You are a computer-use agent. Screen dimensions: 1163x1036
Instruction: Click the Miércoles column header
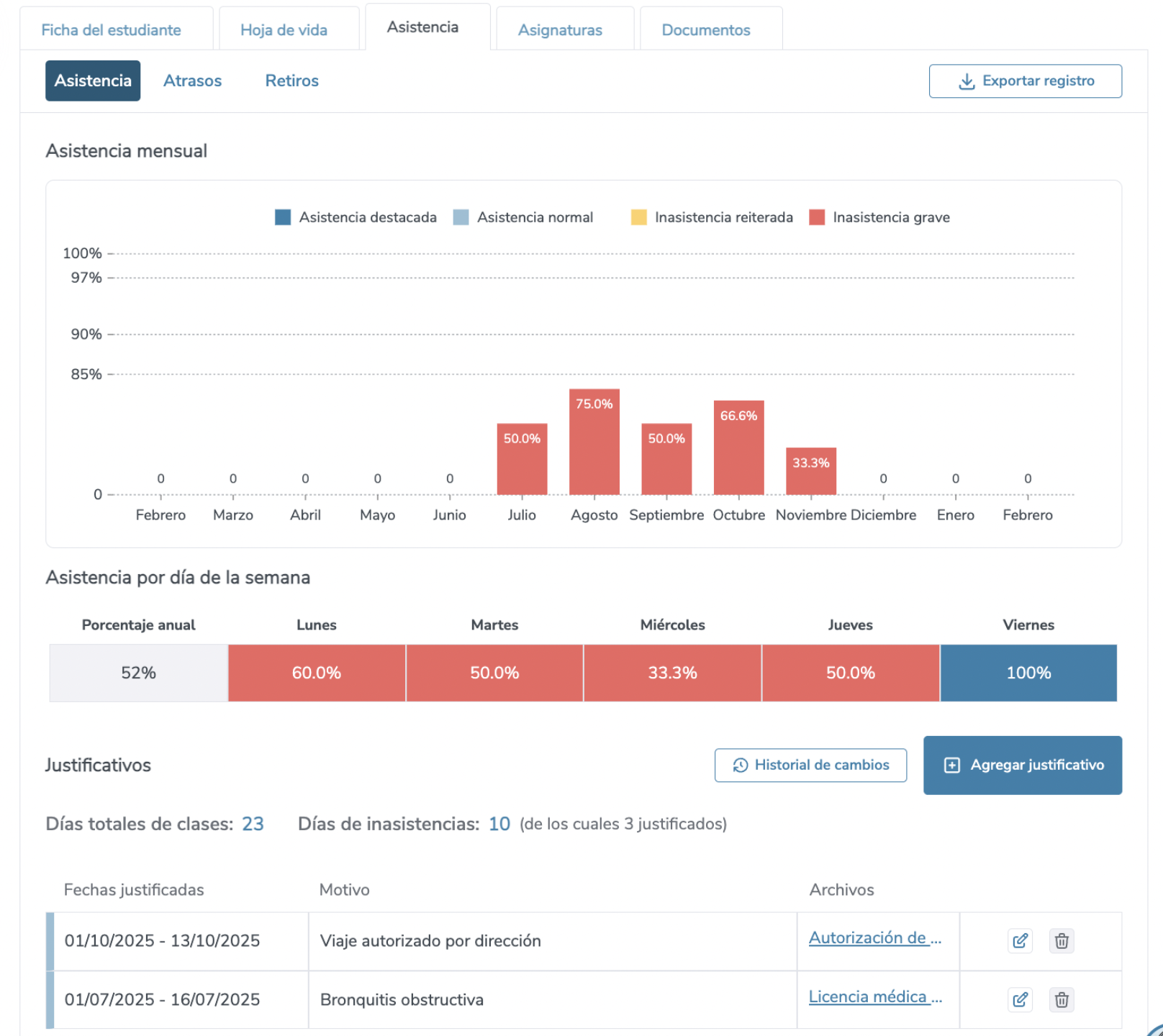coord(672,625)
